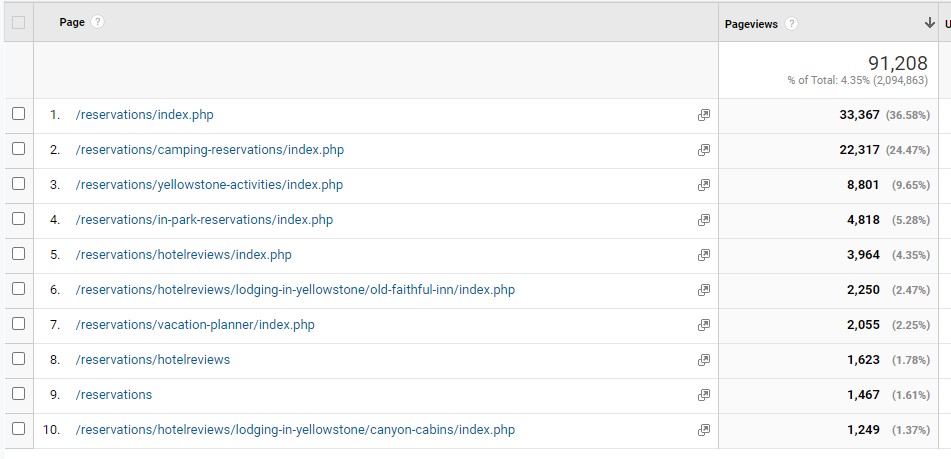
Task: Open /reservations/vacation-planner/index.php link
Action: [195, 325]
